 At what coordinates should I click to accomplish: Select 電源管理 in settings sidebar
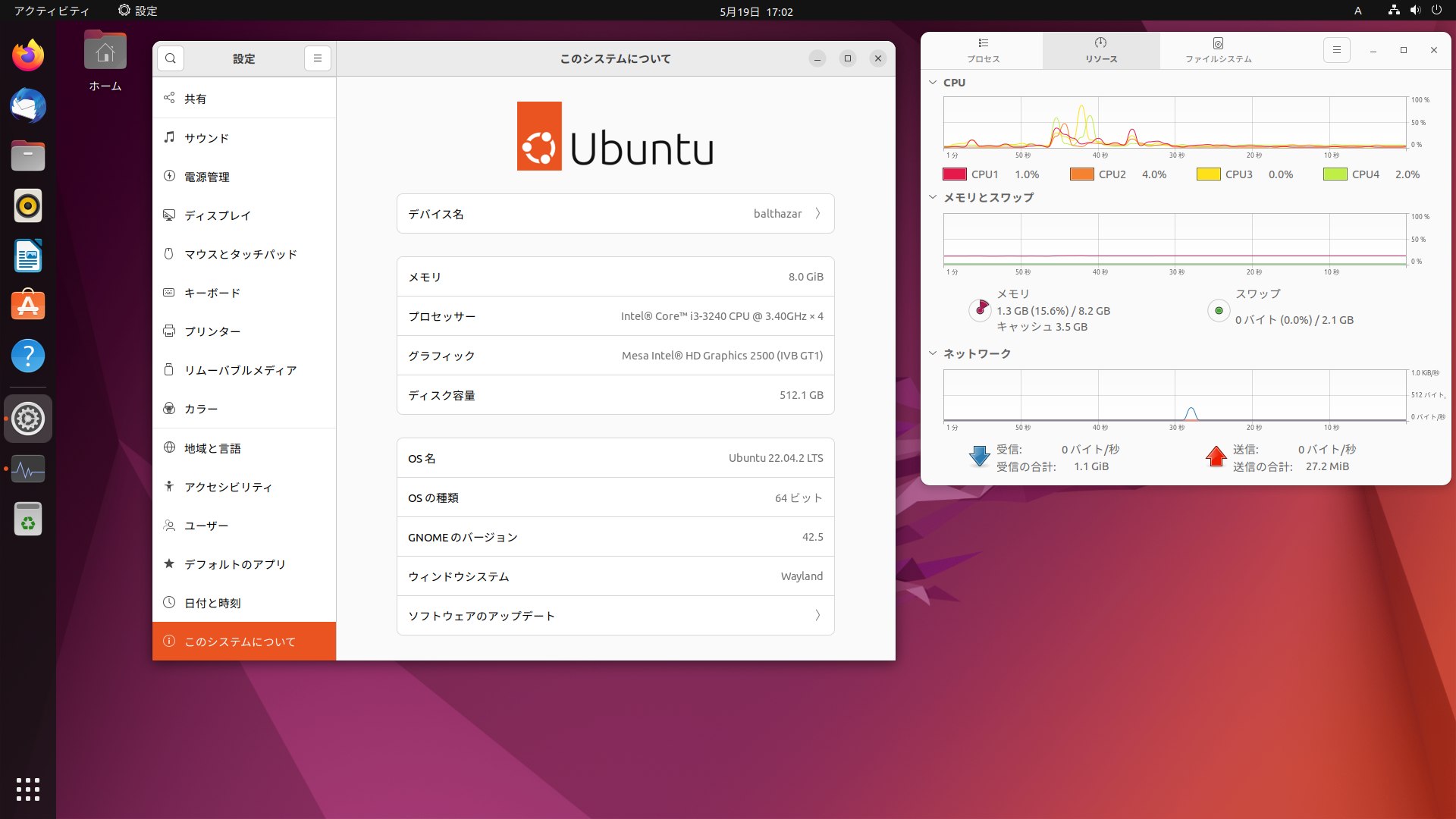point(244,177)
